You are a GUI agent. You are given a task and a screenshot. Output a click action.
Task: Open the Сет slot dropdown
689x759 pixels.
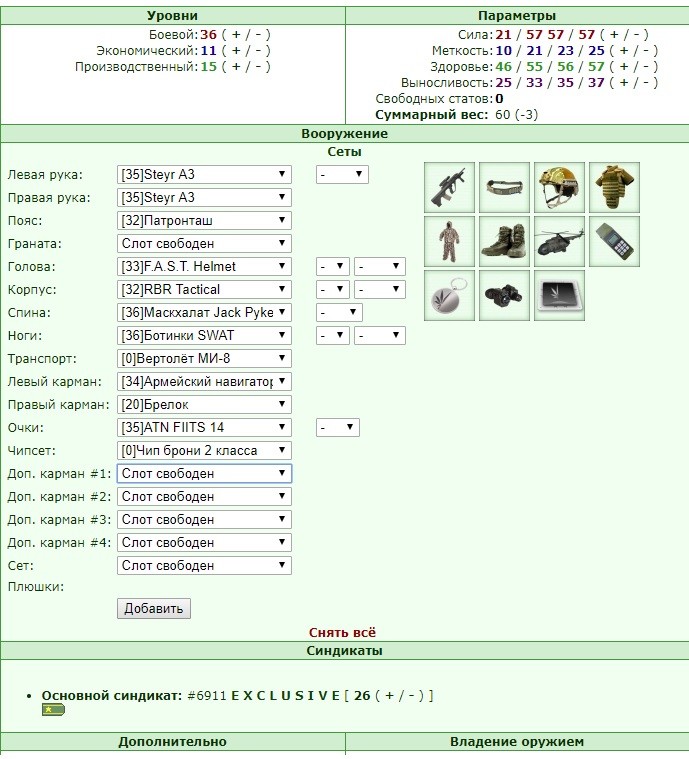coord(204,565)
